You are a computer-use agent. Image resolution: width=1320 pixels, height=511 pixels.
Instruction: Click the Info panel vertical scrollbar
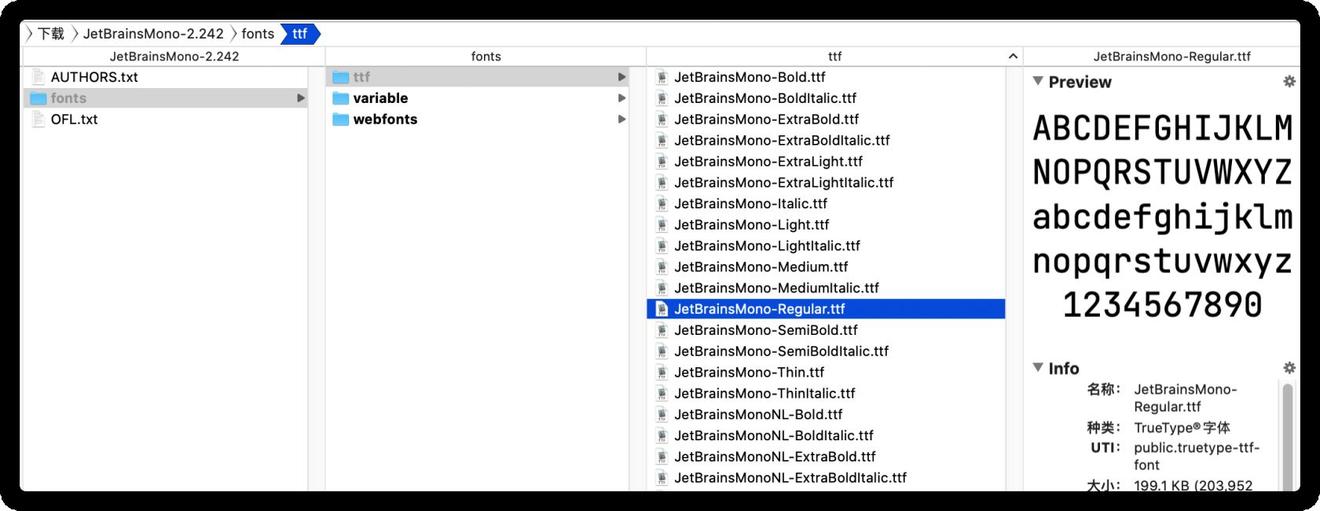(1287, 430)
